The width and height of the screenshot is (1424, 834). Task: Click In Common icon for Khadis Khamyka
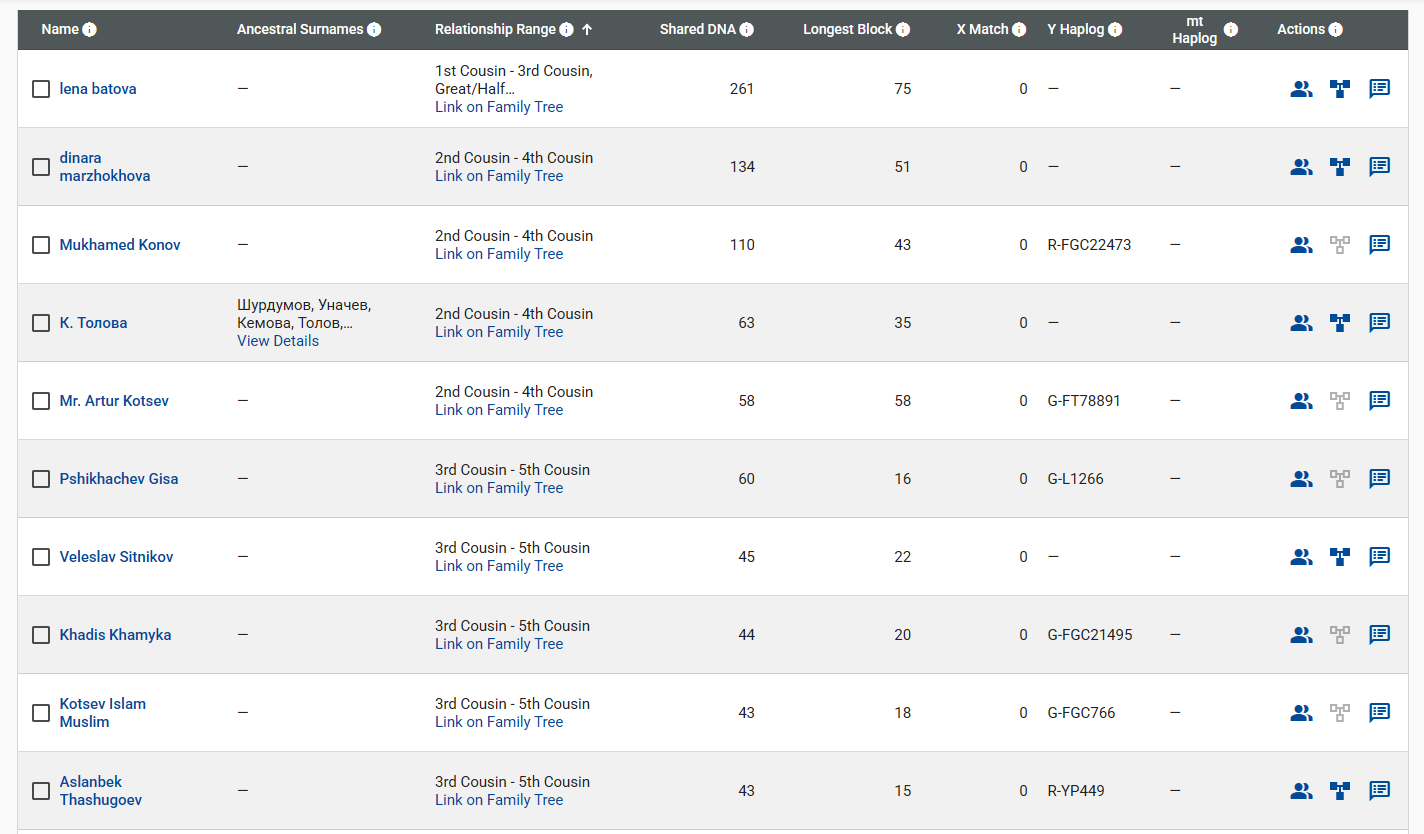(1301, 635)
